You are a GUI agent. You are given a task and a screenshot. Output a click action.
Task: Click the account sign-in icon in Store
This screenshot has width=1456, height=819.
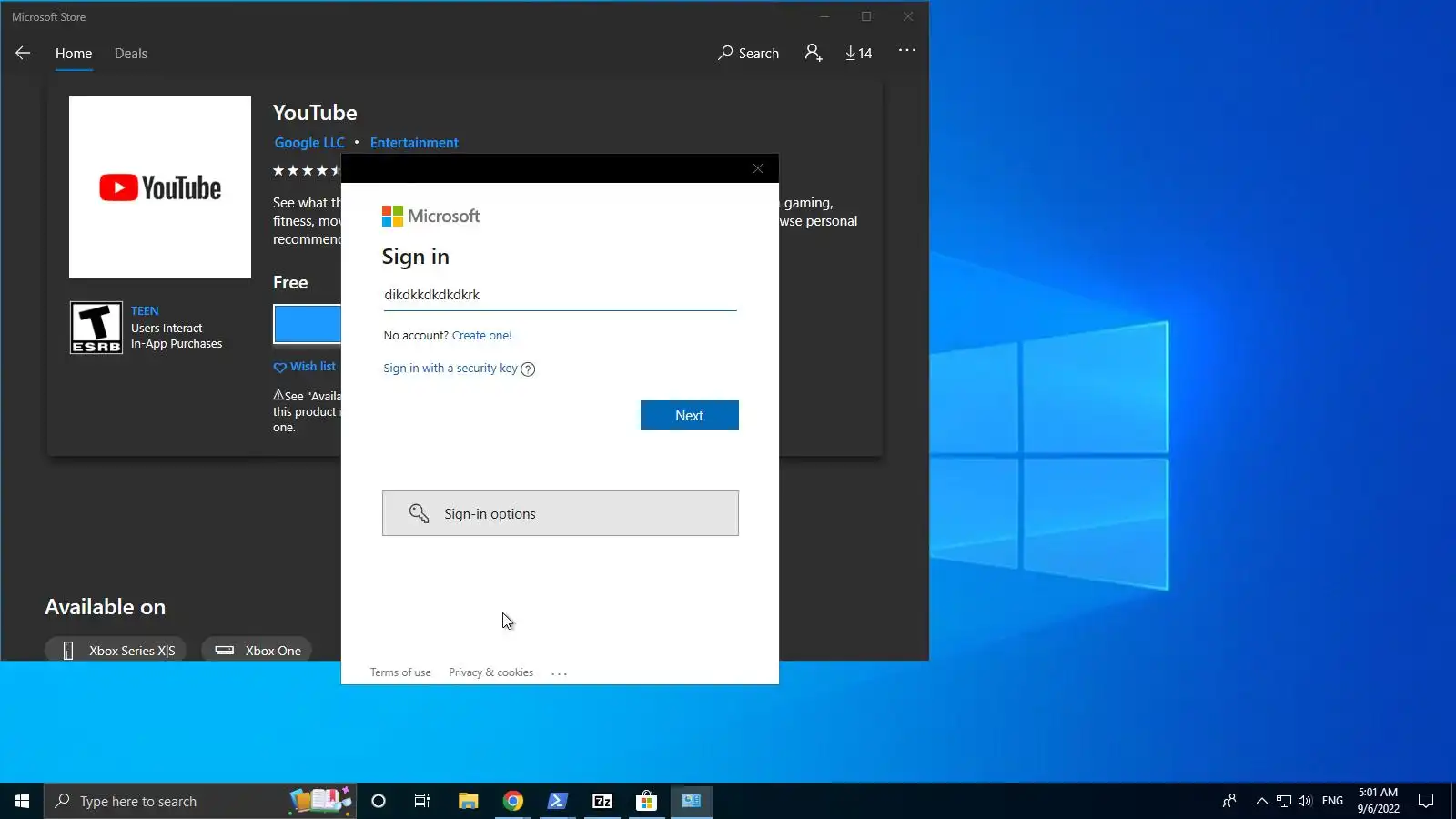coord(814,53)
